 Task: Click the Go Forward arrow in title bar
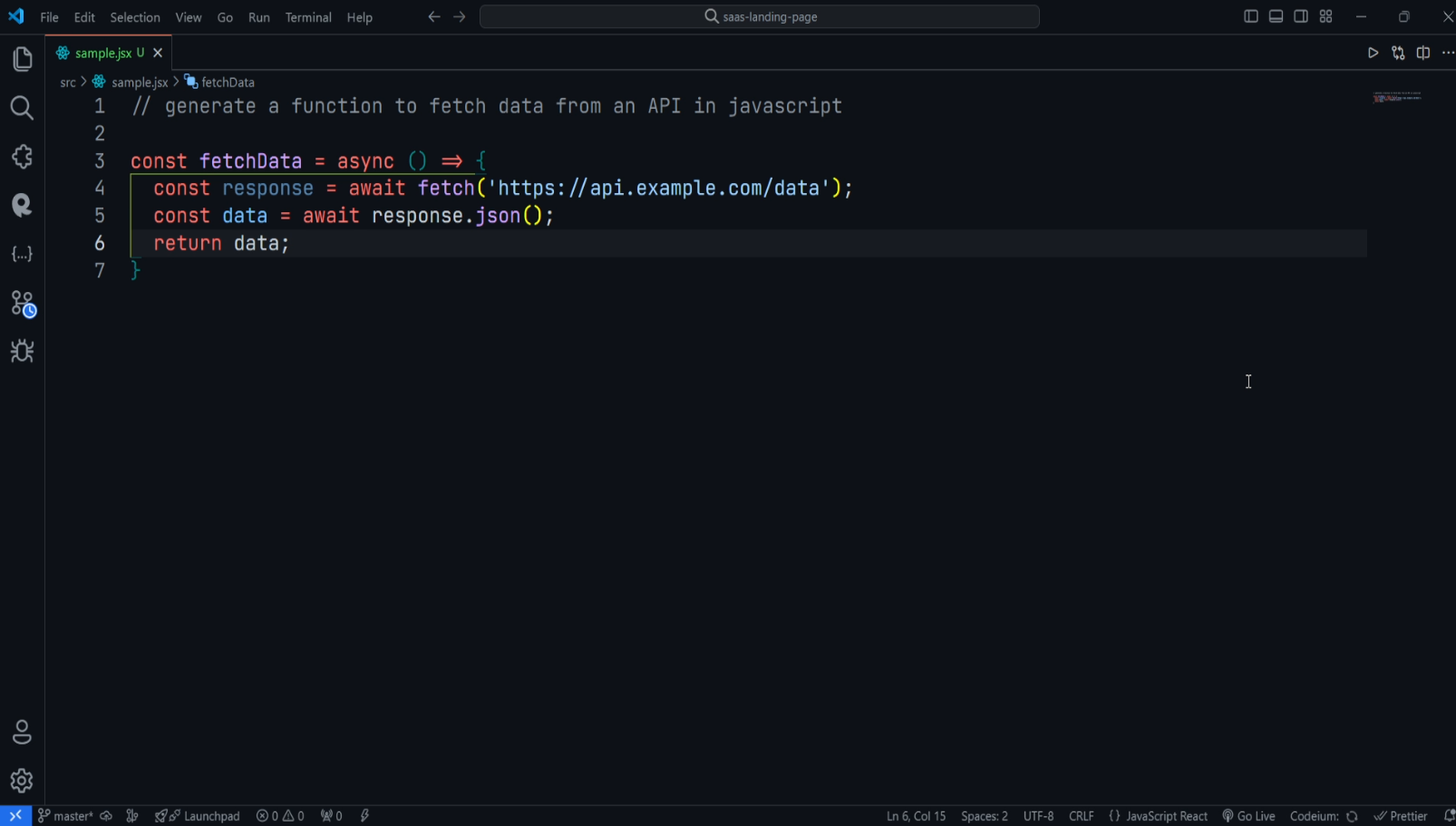click(460, 16)
